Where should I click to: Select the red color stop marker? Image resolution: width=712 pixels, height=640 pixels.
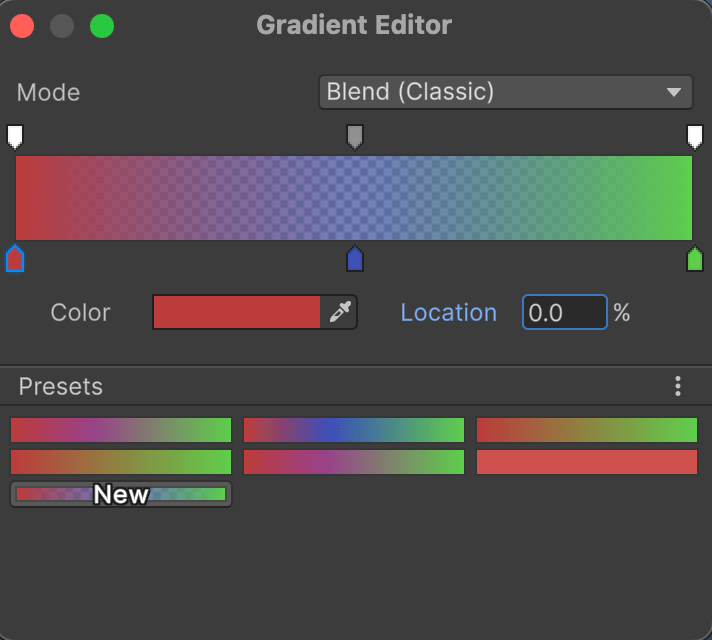tap(15, 260)
